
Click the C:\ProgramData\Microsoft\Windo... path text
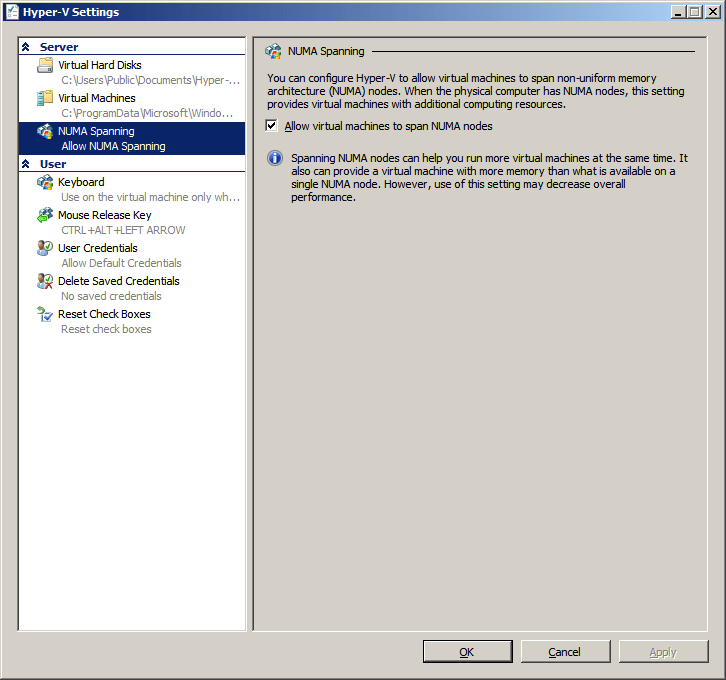(147, 113)
